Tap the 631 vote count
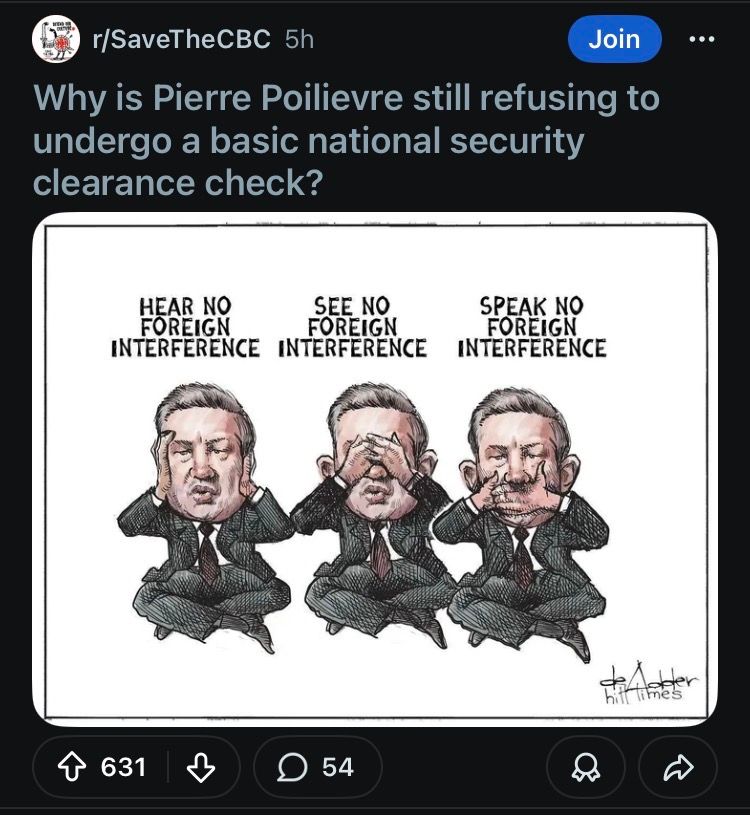 pyautogui.click(x=124, y=767)
